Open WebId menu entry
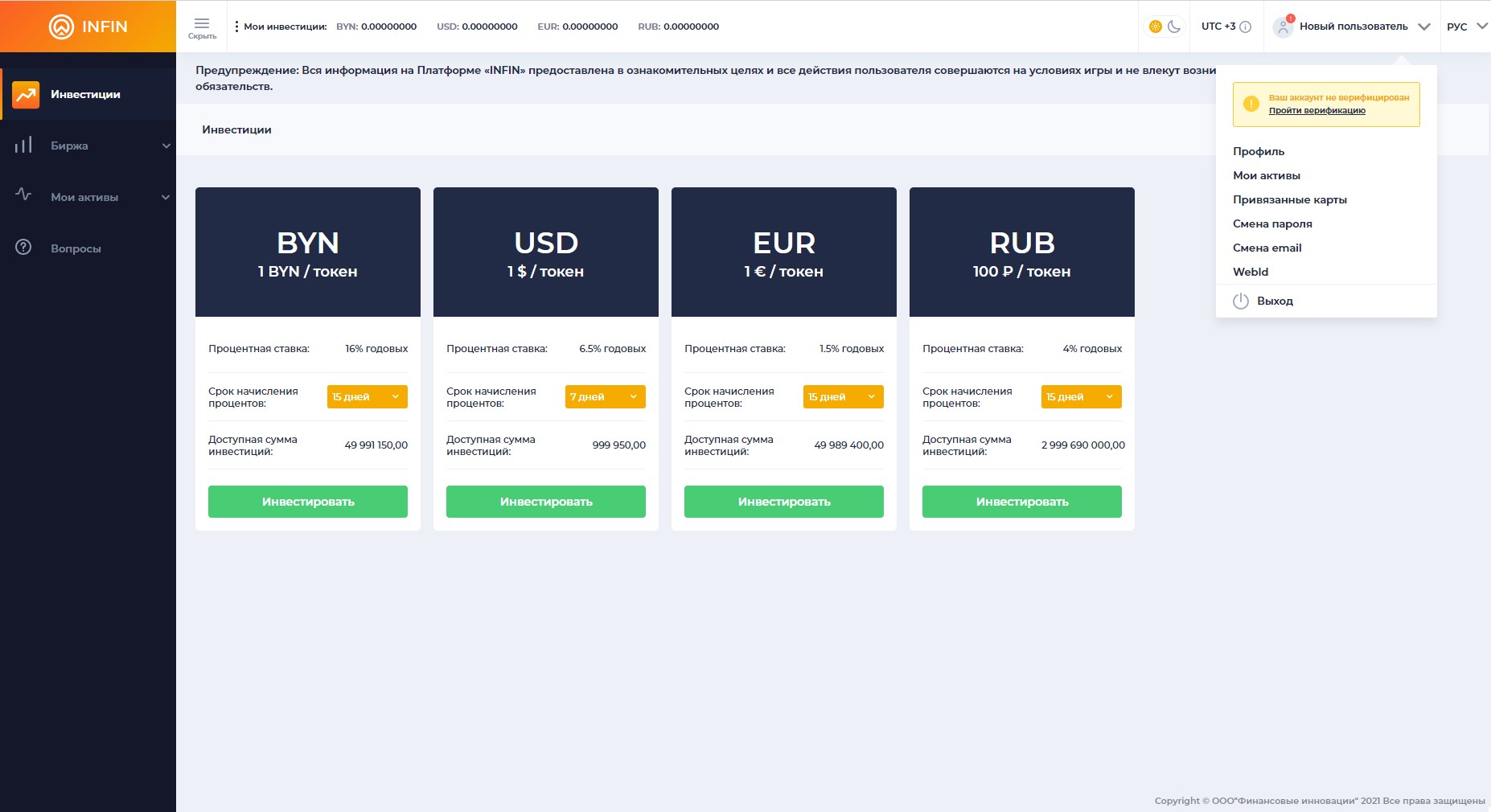This screenshot has height=812, width=1491. tap(1251, 272)
